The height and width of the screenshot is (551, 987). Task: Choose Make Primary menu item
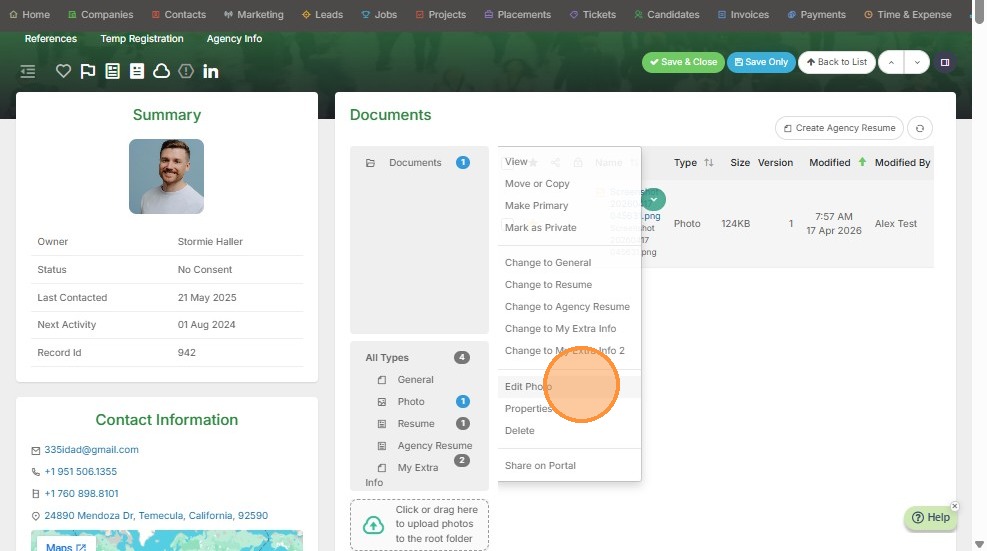(x=569, y=205)
